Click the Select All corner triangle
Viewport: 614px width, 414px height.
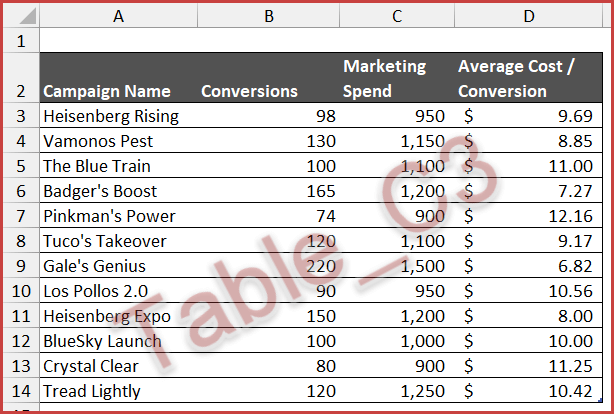[x=21, y=16]
